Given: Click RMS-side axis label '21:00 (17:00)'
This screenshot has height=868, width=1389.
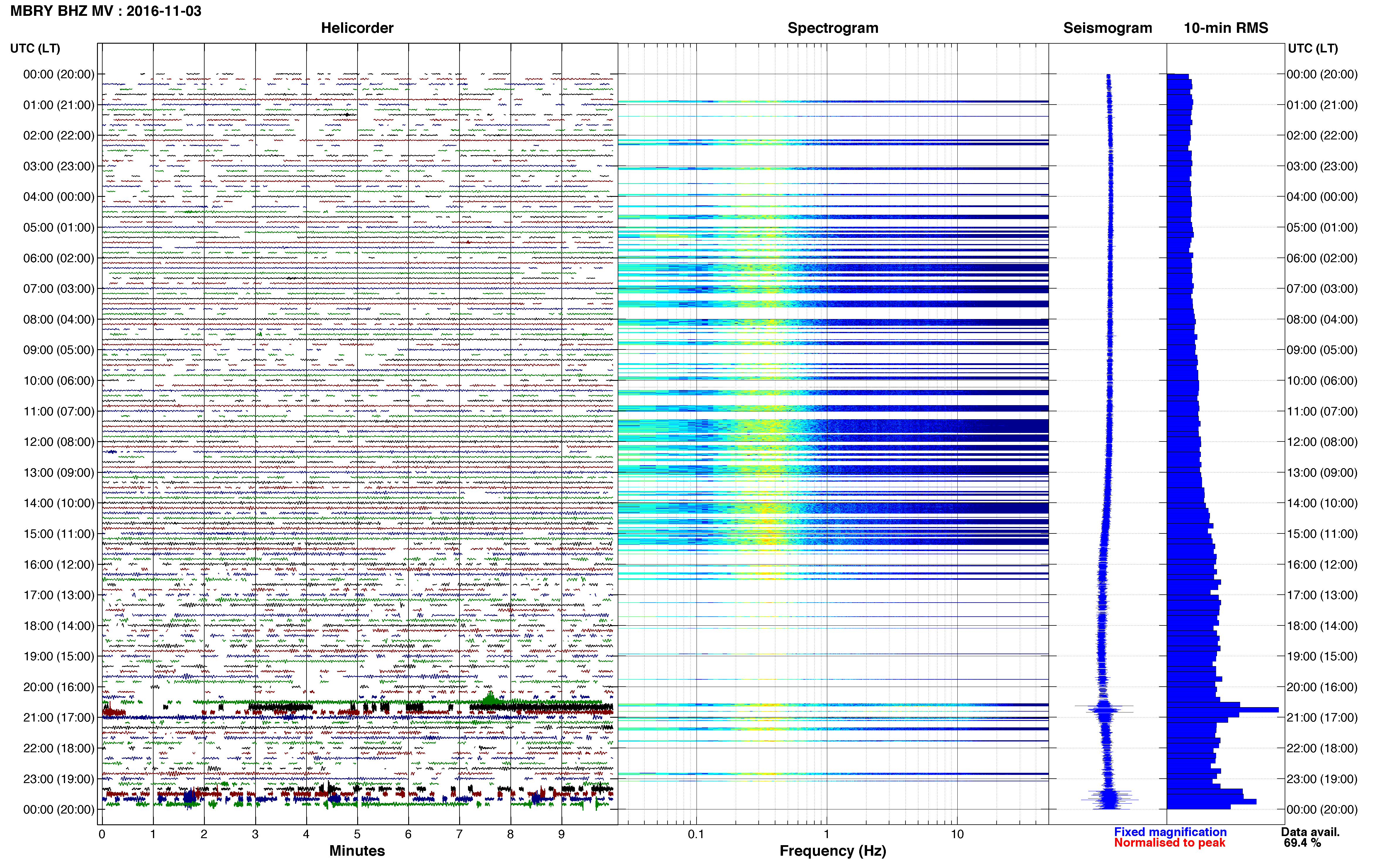Looking at the screenshot, I should (1322, 718).
